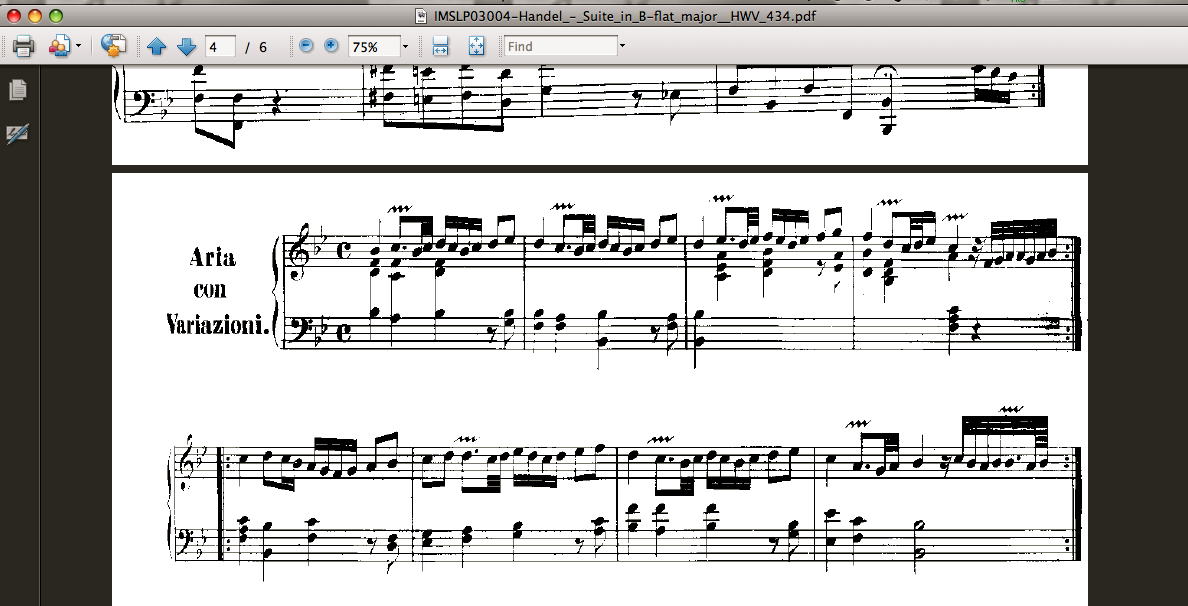Click into the Find search box
The image size is (1188, 606).
[561, 46]
